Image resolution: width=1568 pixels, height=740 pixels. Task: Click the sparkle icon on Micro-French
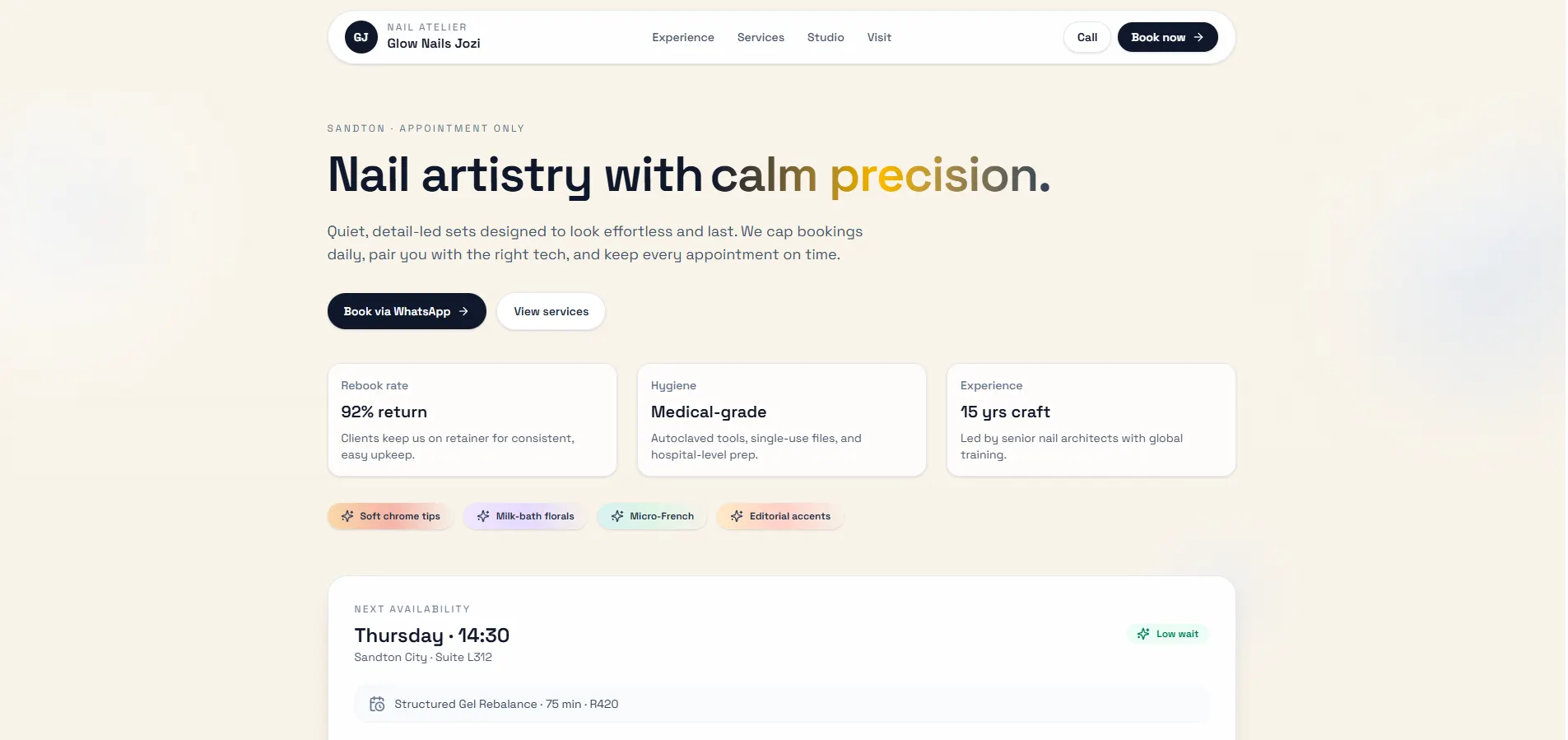tap(617, 516)
